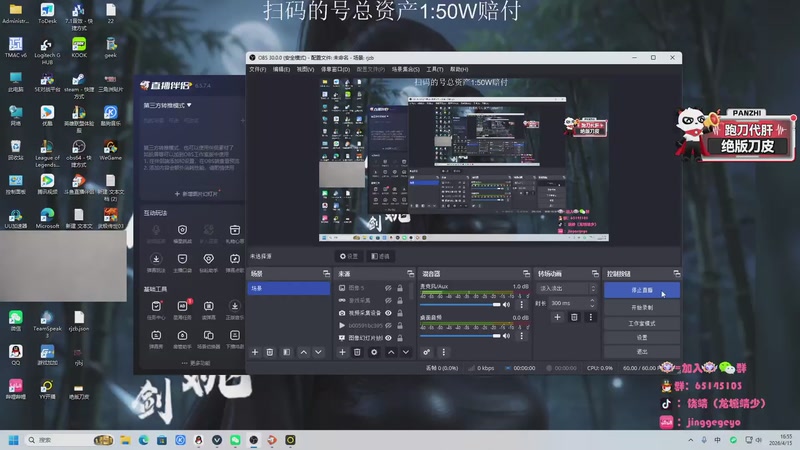Open 桌面音频 three-dot options menu
Image resolution: width=800 pixels, height=450 pixels.
click(521, 336)
